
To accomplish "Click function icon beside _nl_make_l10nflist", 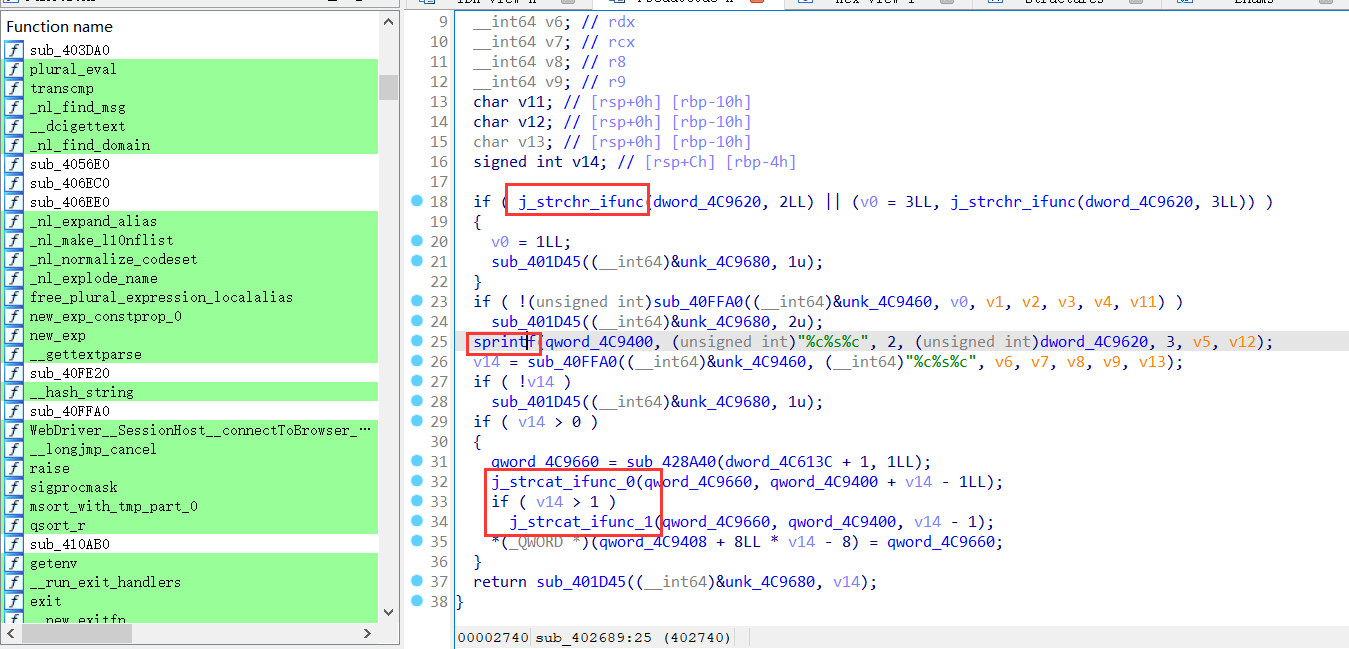I will tap(14, 240).
